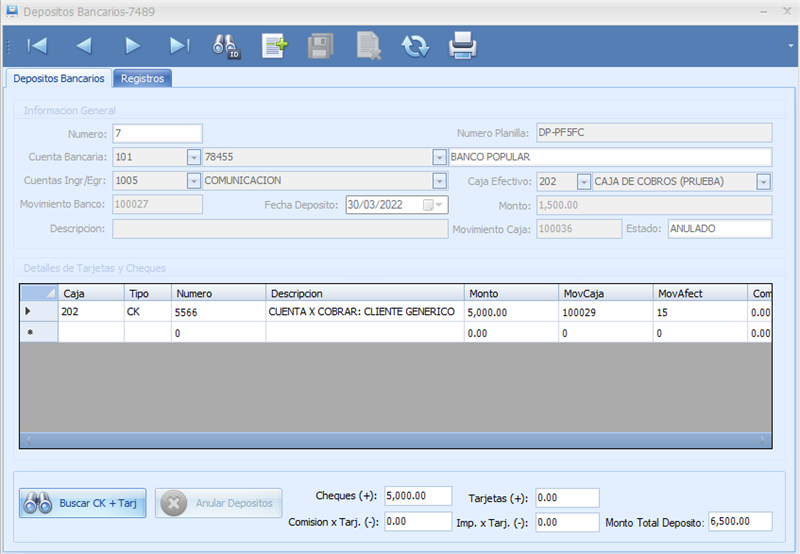The image size is (800, 554).
Task: Open Fecha Deposito date picker dropdown
Action: click(439, 205)
